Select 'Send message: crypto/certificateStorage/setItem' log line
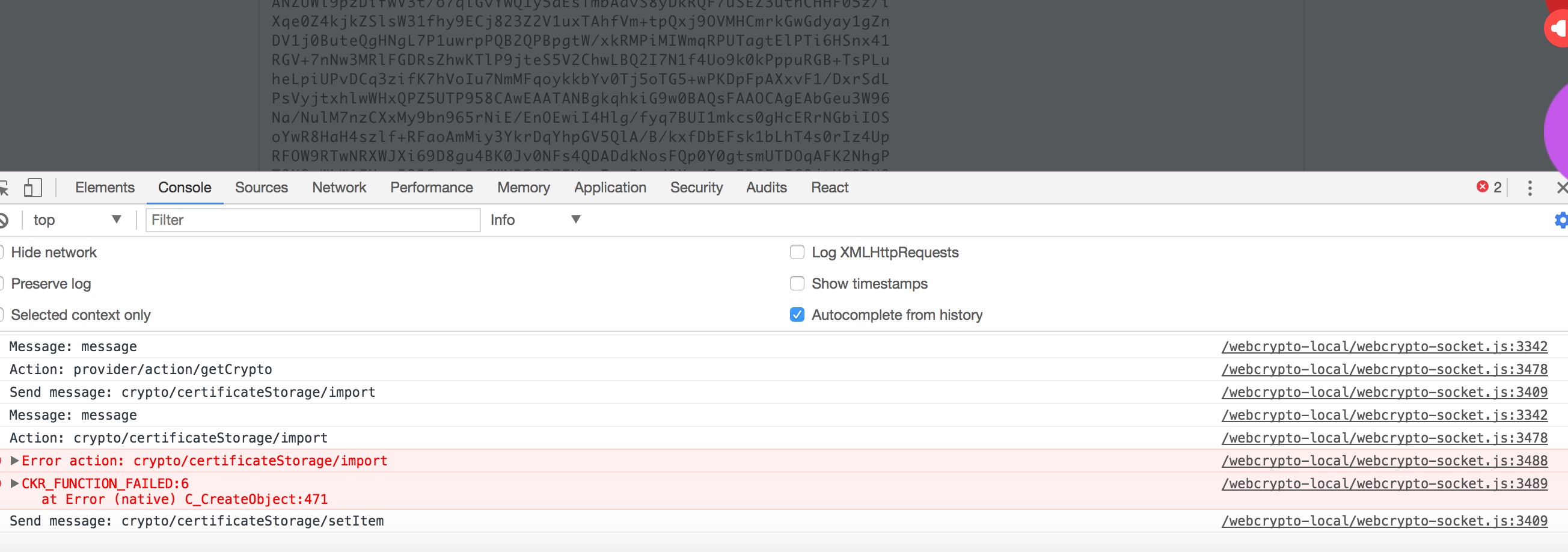 (197, 521)
